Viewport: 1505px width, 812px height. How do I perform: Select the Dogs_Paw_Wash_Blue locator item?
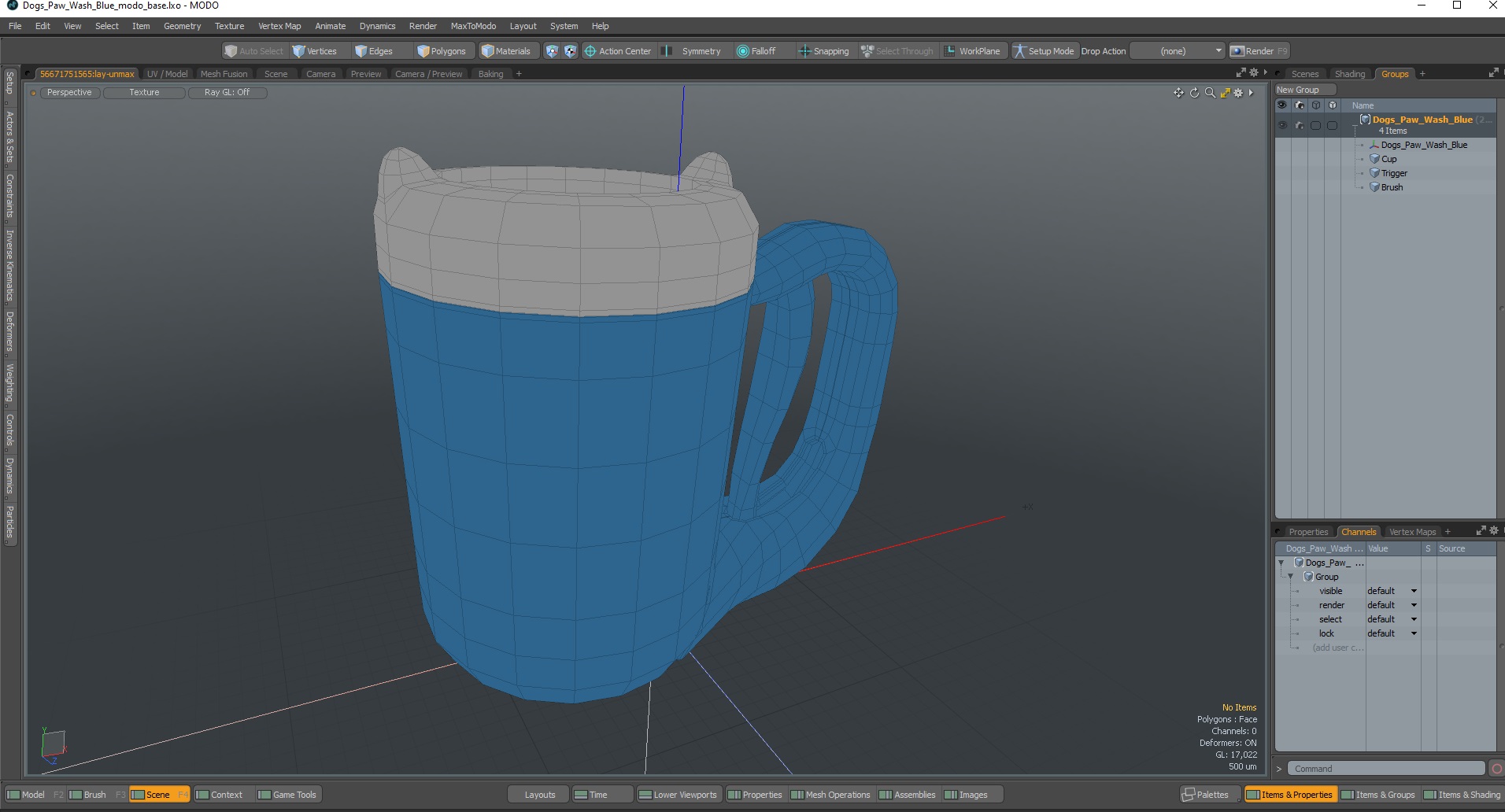click(x=1423, y=145)
